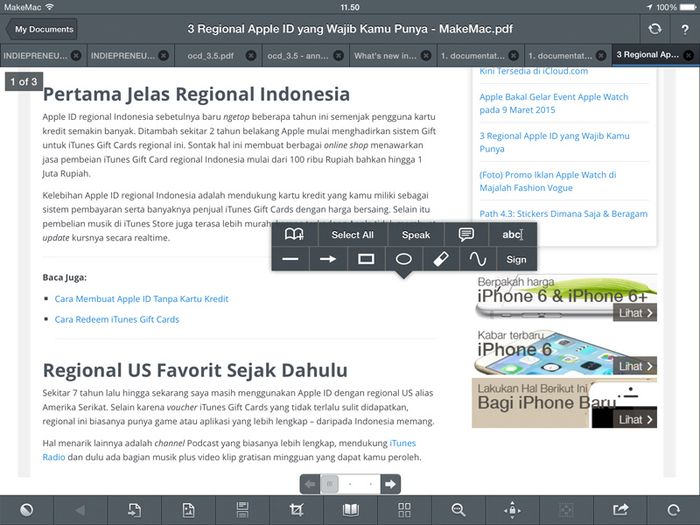Screen dimensions: 700x525
Task: Open the search magnifier tool
Action: tap(458, 510)
